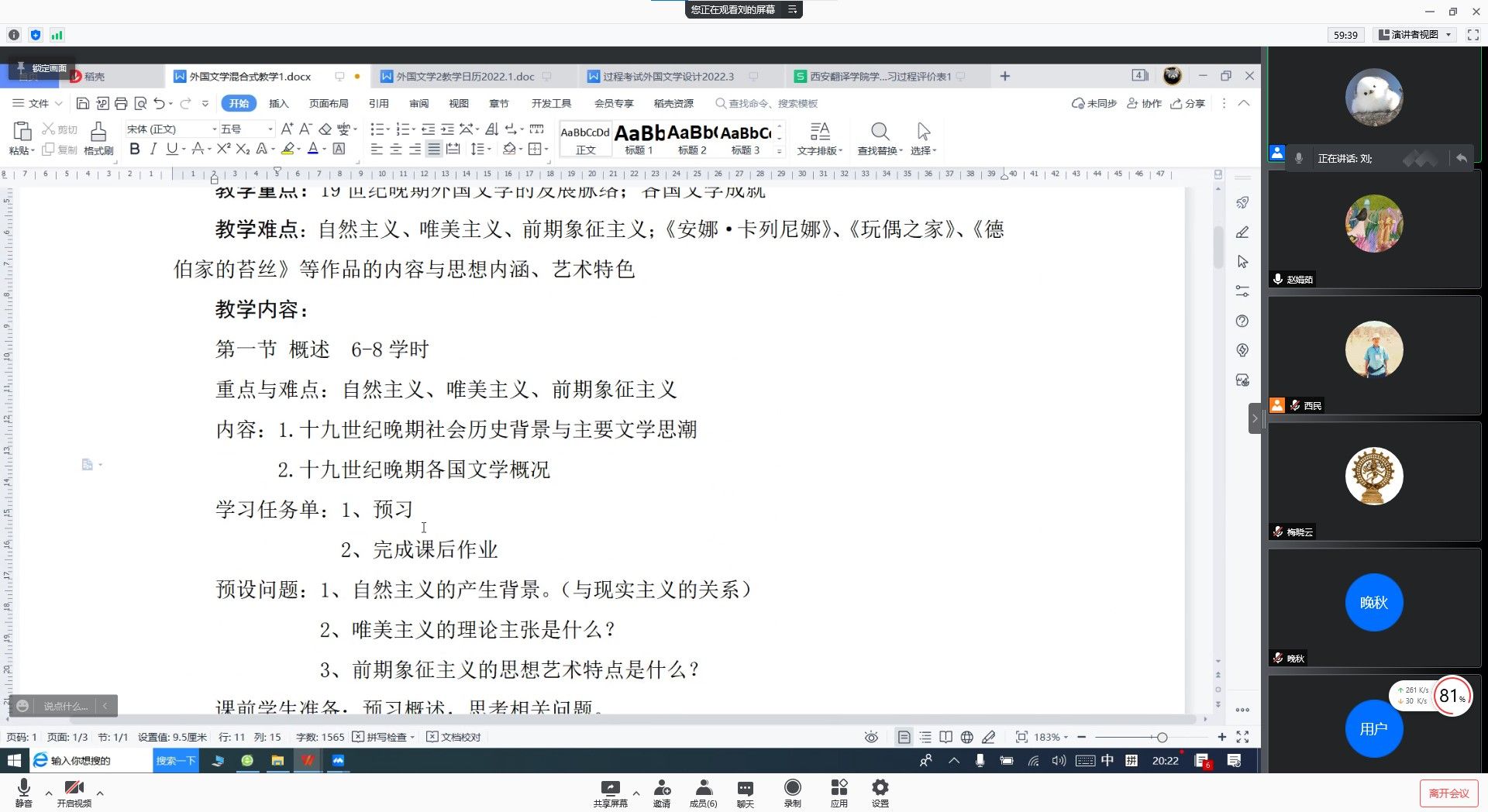
Task: Click the subscript X₂ icon
Action: (243, 149)
